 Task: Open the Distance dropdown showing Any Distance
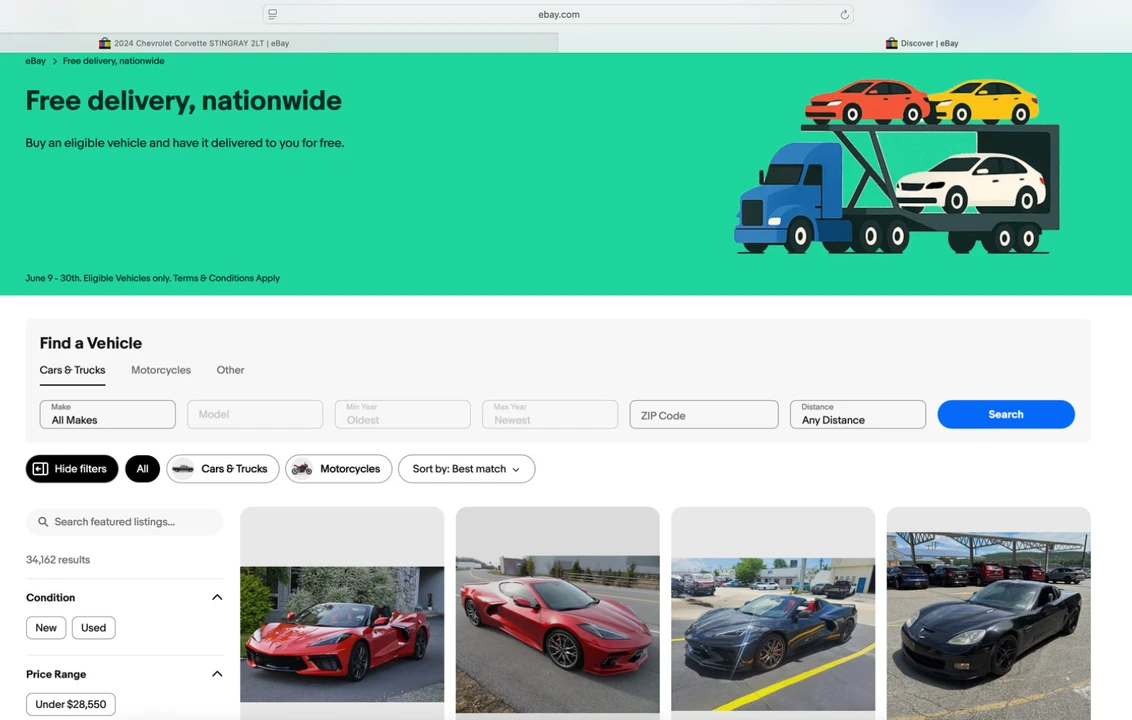click(x=858, y=415)
